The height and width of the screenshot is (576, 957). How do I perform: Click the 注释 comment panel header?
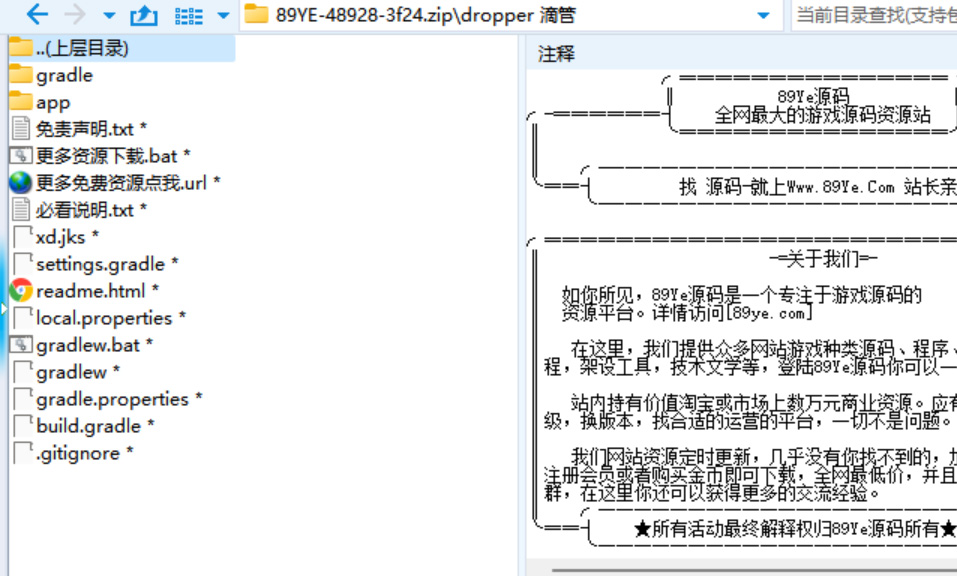(556, 54)
